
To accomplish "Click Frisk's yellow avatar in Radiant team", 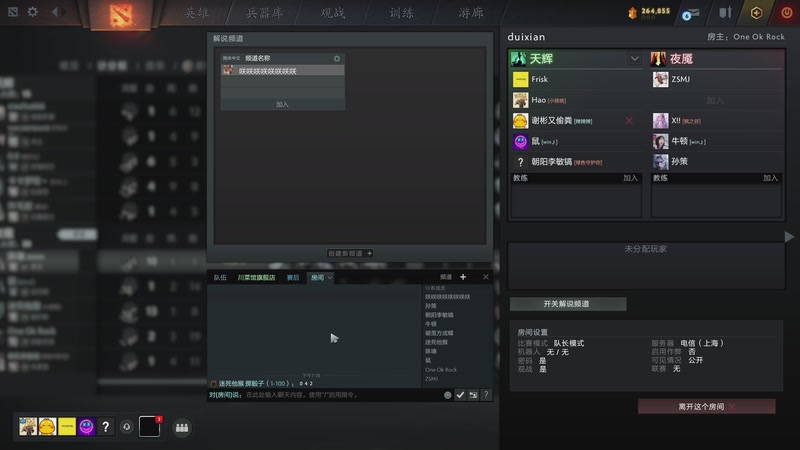I will [x=520, y=80].
